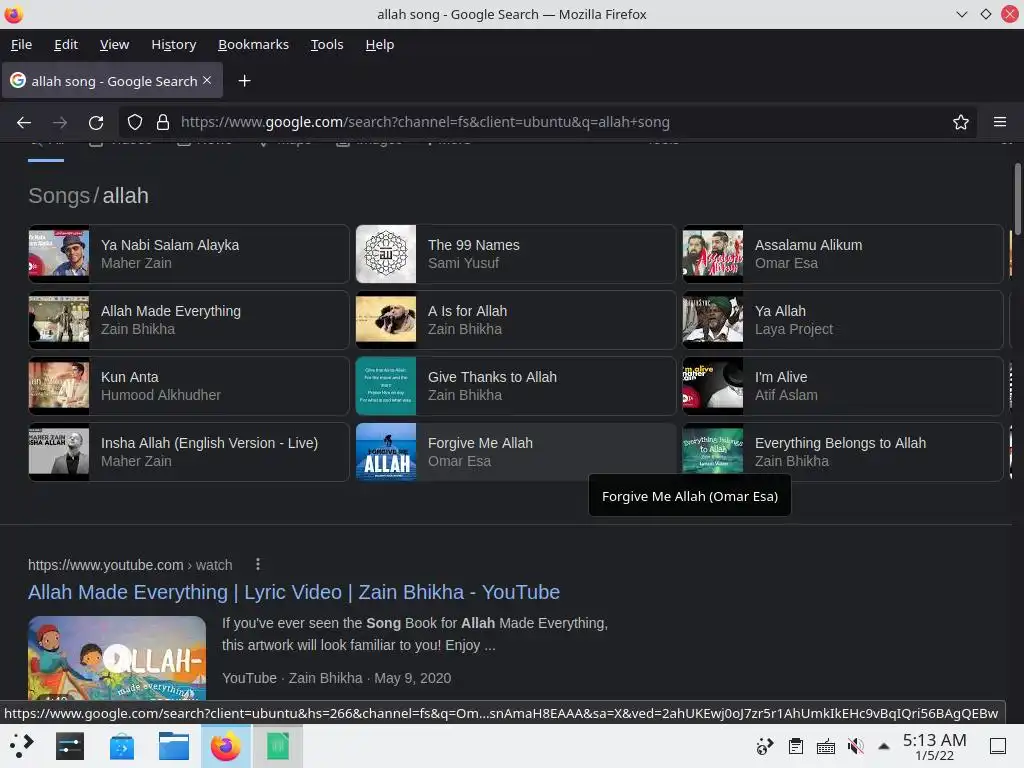This screenshot has width=1024, height=768.
Task: Select the allah song browser tab
Action: tap(112, 80)
